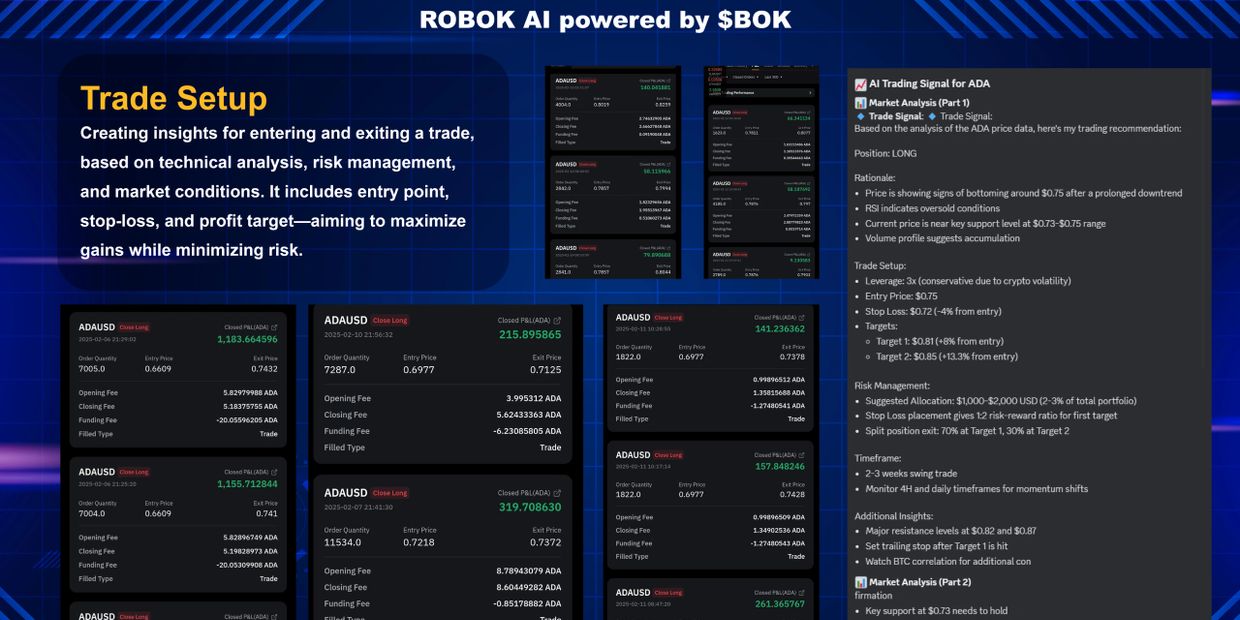Click order quantity 7005.0
This screenshot has height=620, width=1240.
92,369
